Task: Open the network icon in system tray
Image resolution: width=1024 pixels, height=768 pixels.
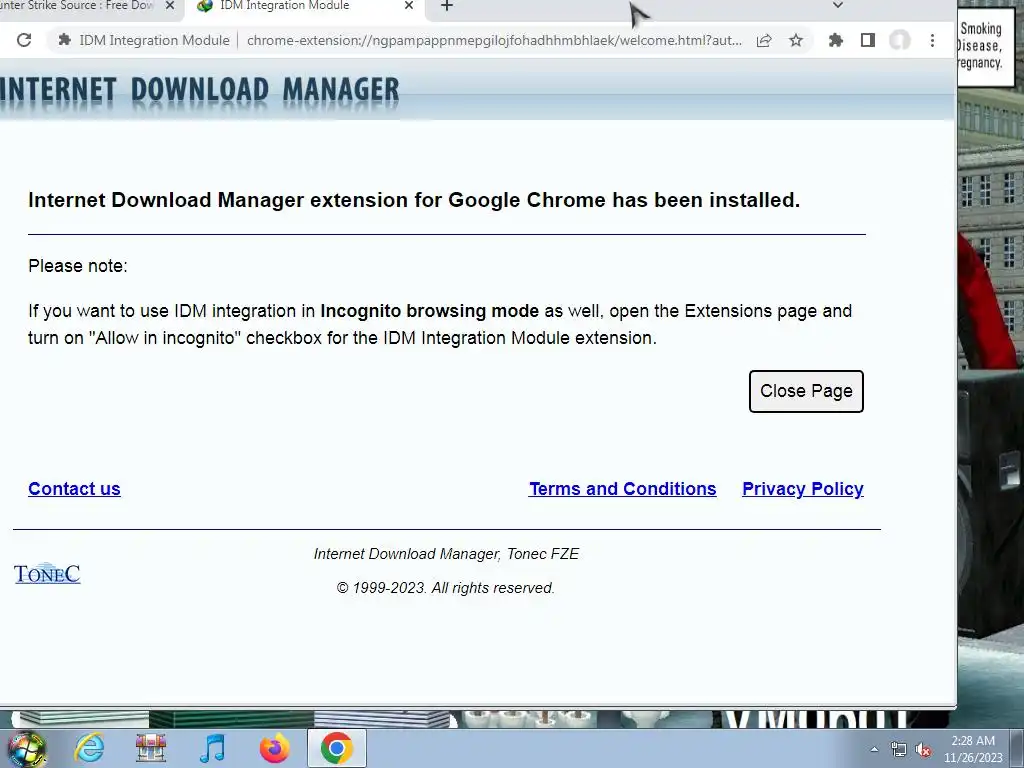Action: (x=899, y=749)
